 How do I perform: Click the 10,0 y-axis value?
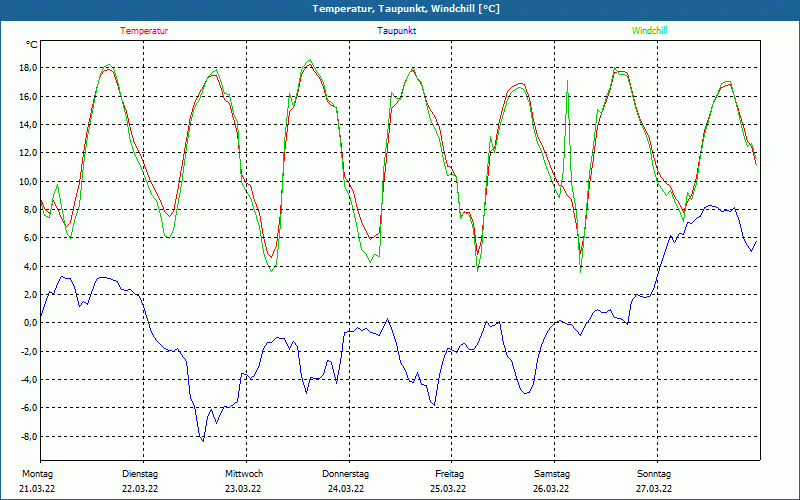click(x=27, y=181)
